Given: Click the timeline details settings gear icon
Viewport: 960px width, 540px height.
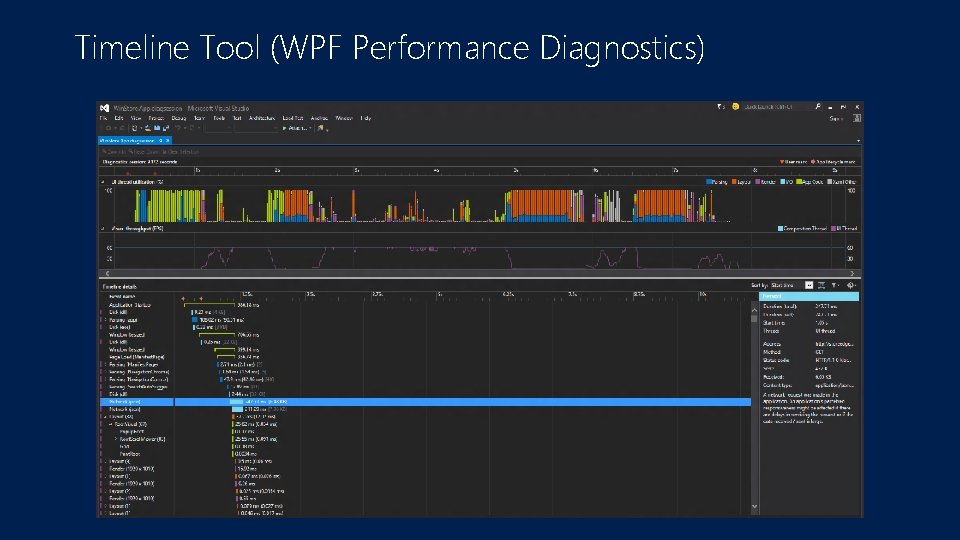Looking at the screenshot, I should pos(850,285).
